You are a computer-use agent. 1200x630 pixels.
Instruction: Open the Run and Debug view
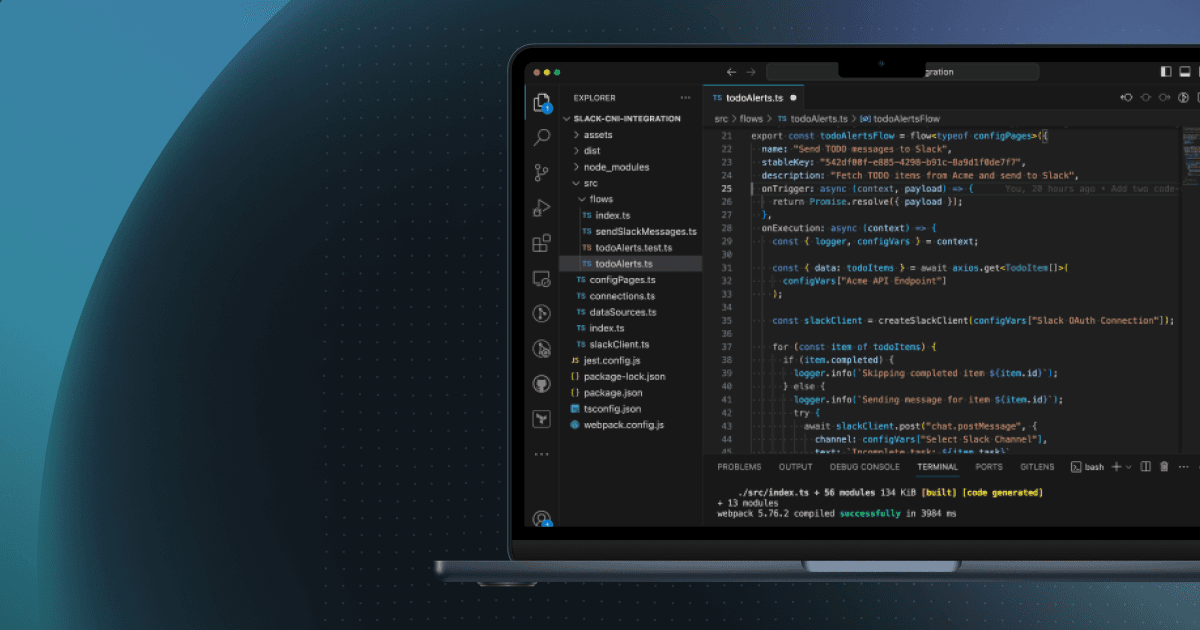click(542, 207)
